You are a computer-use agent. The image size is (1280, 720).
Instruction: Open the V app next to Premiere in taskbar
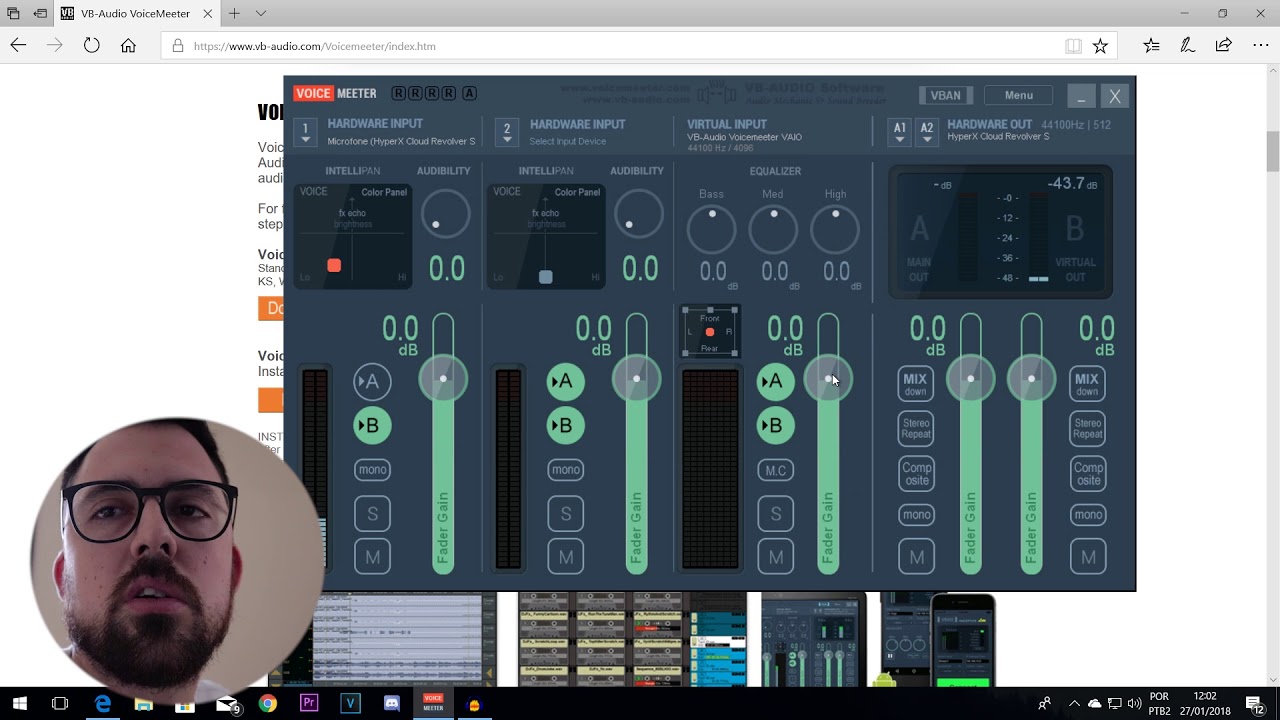[x=350, y=704]
